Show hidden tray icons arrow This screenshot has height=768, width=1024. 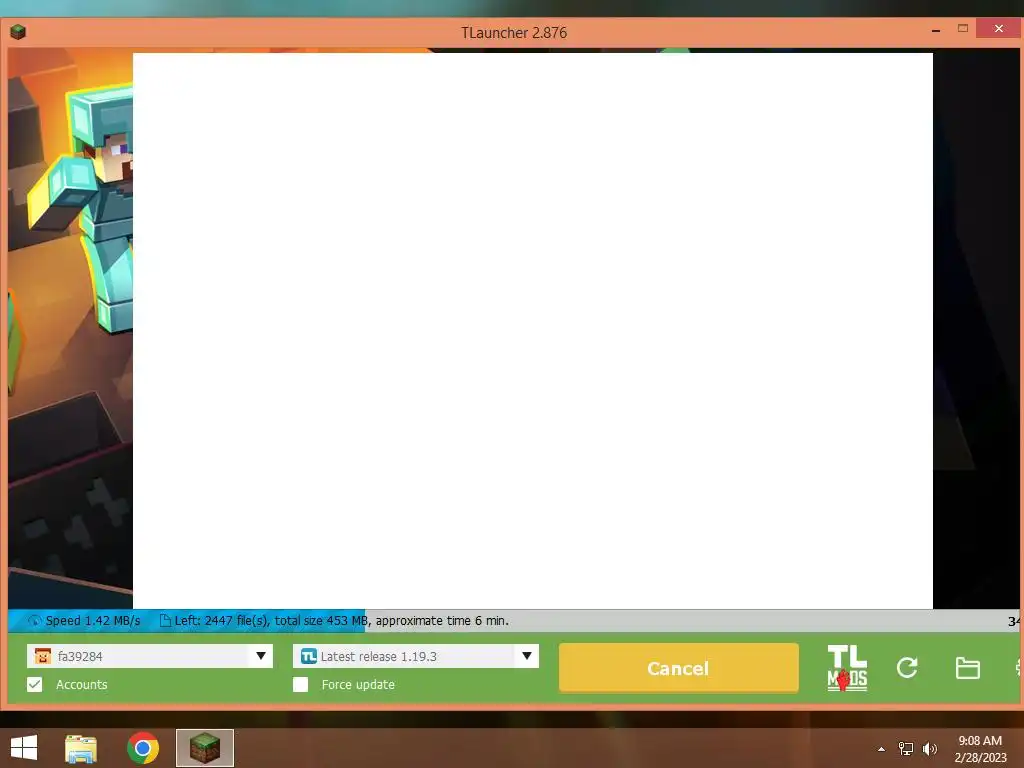[x=882, y=749]
